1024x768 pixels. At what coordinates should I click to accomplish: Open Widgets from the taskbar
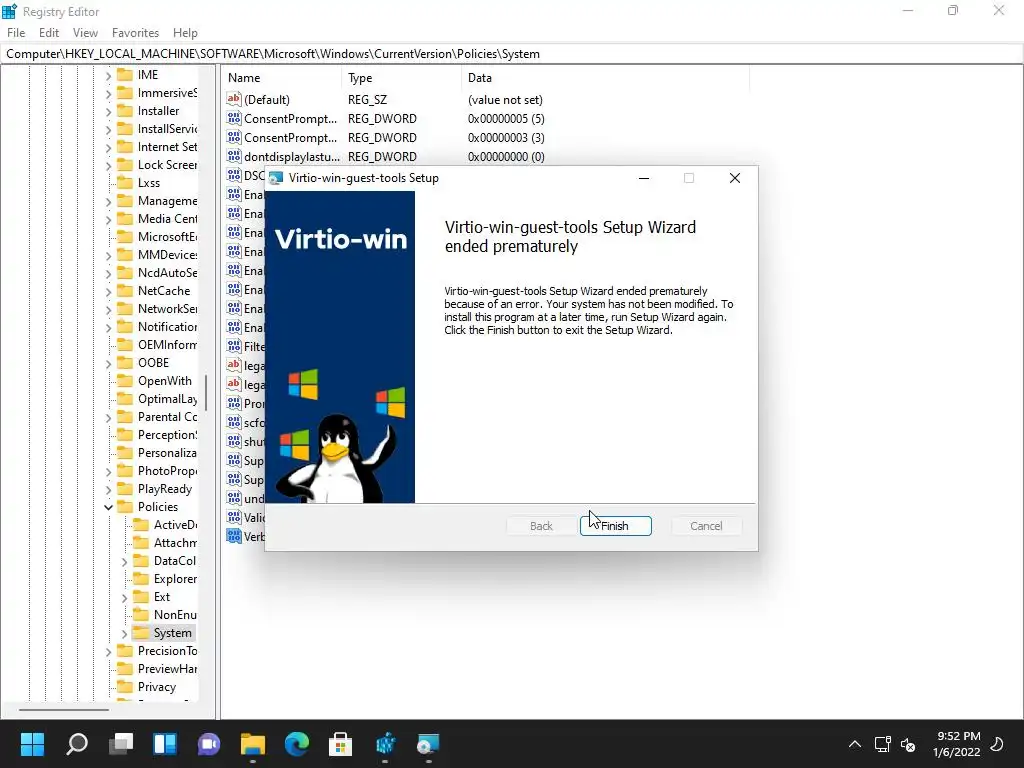[x=165, y=744]
